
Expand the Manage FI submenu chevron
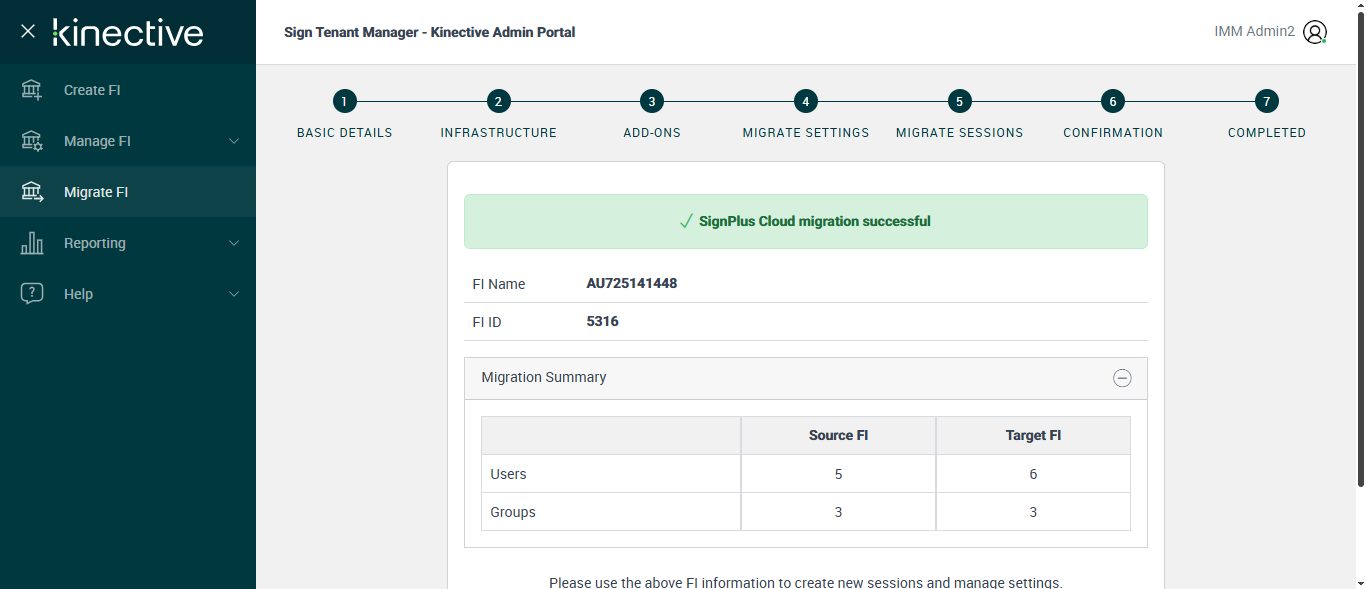pos(234,141)
